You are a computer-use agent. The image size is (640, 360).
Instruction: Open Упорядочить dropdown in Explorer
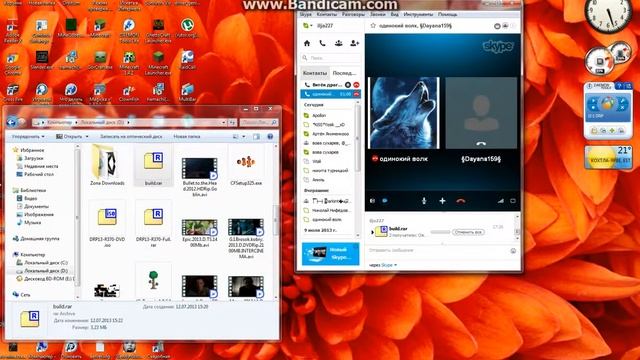[x=28, y=136]
